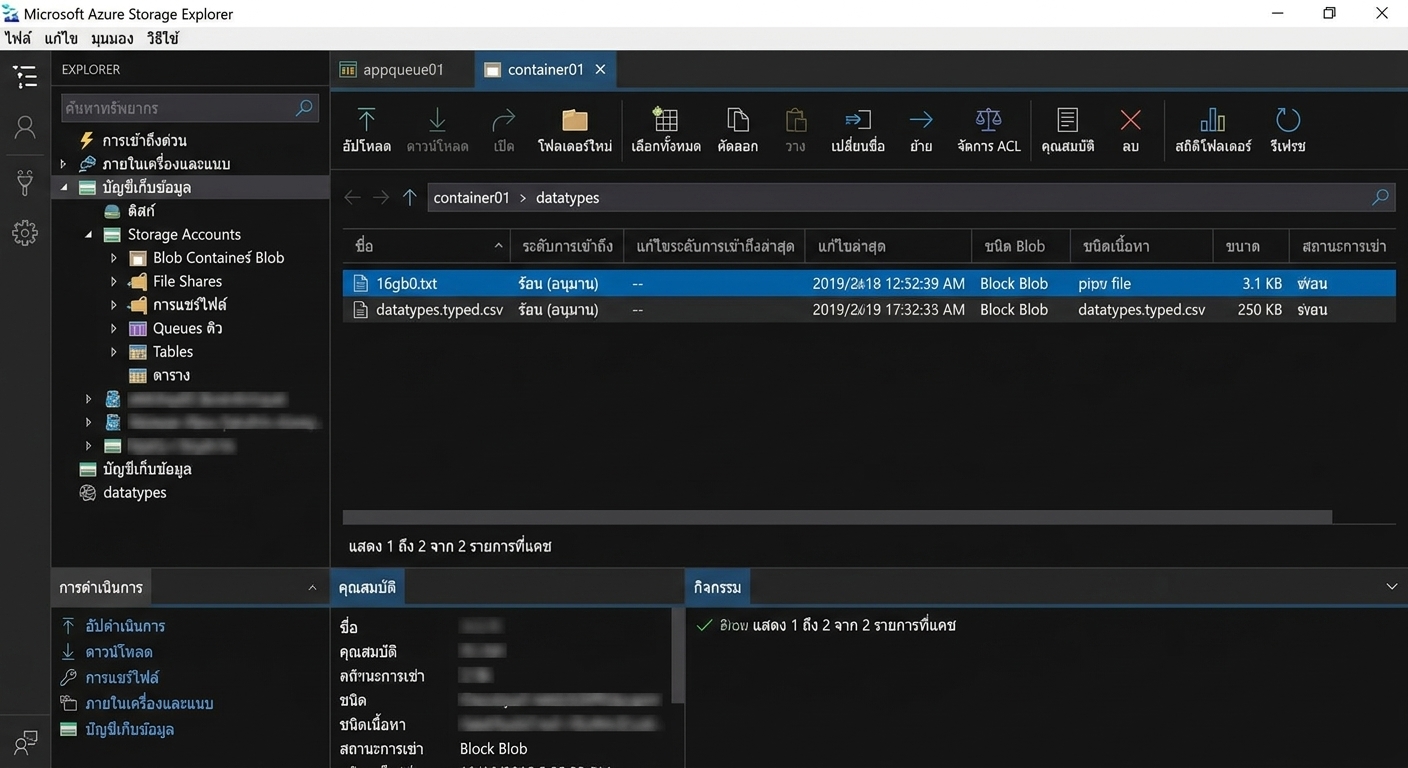Image resolution: width=1408 pixels, height=768 pixels.
Task: Open the settings gear in sidebar
Action: pyautogui.click(x=25, y=233)
